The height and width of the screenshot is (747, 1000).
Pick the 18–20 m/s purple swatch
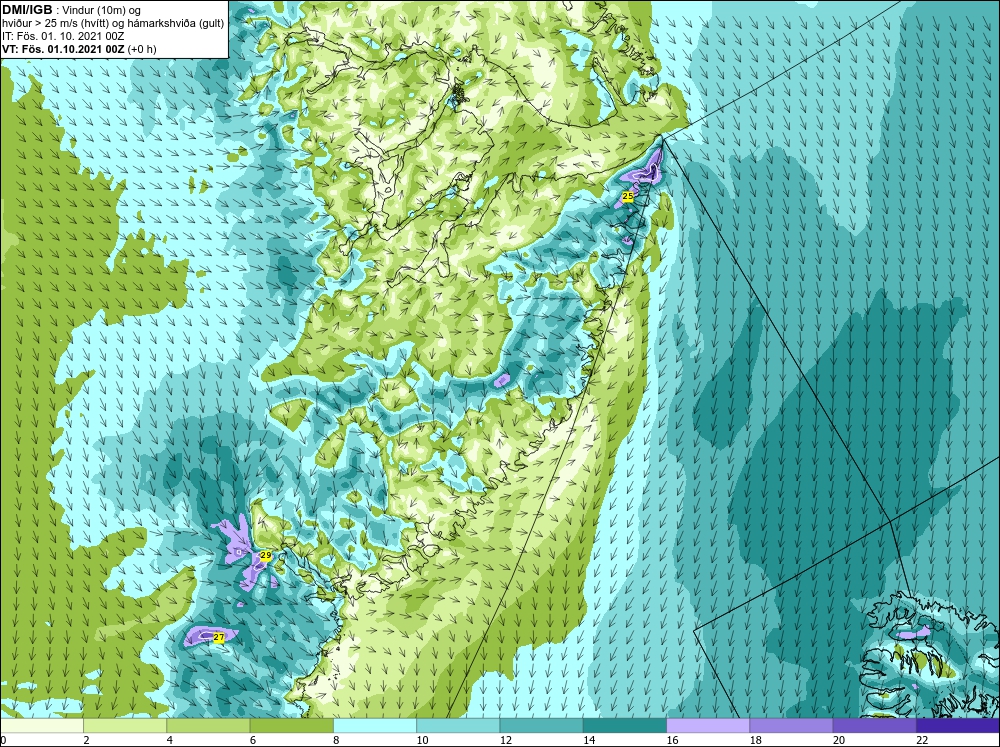(791, 726)
